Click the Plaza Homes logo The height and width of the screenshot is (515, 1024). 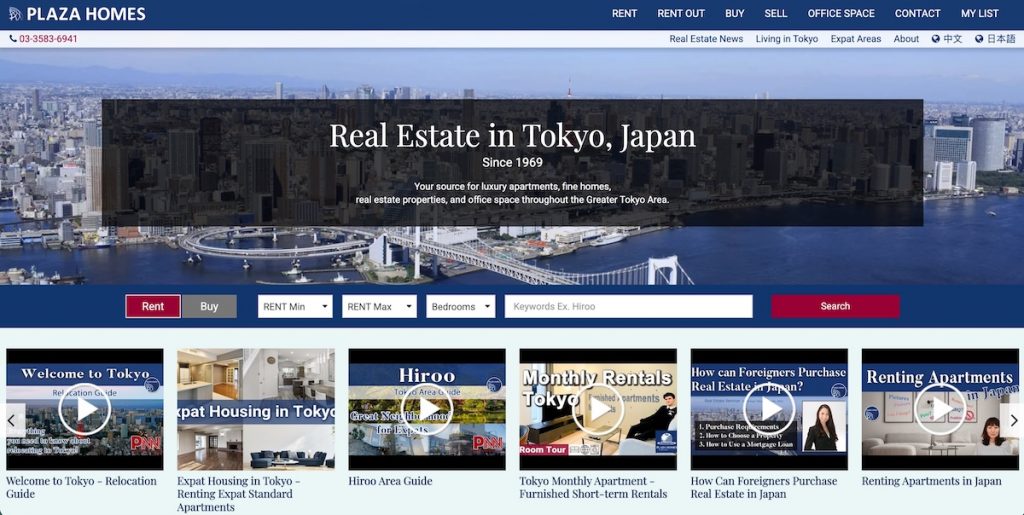tap(77, 14)
